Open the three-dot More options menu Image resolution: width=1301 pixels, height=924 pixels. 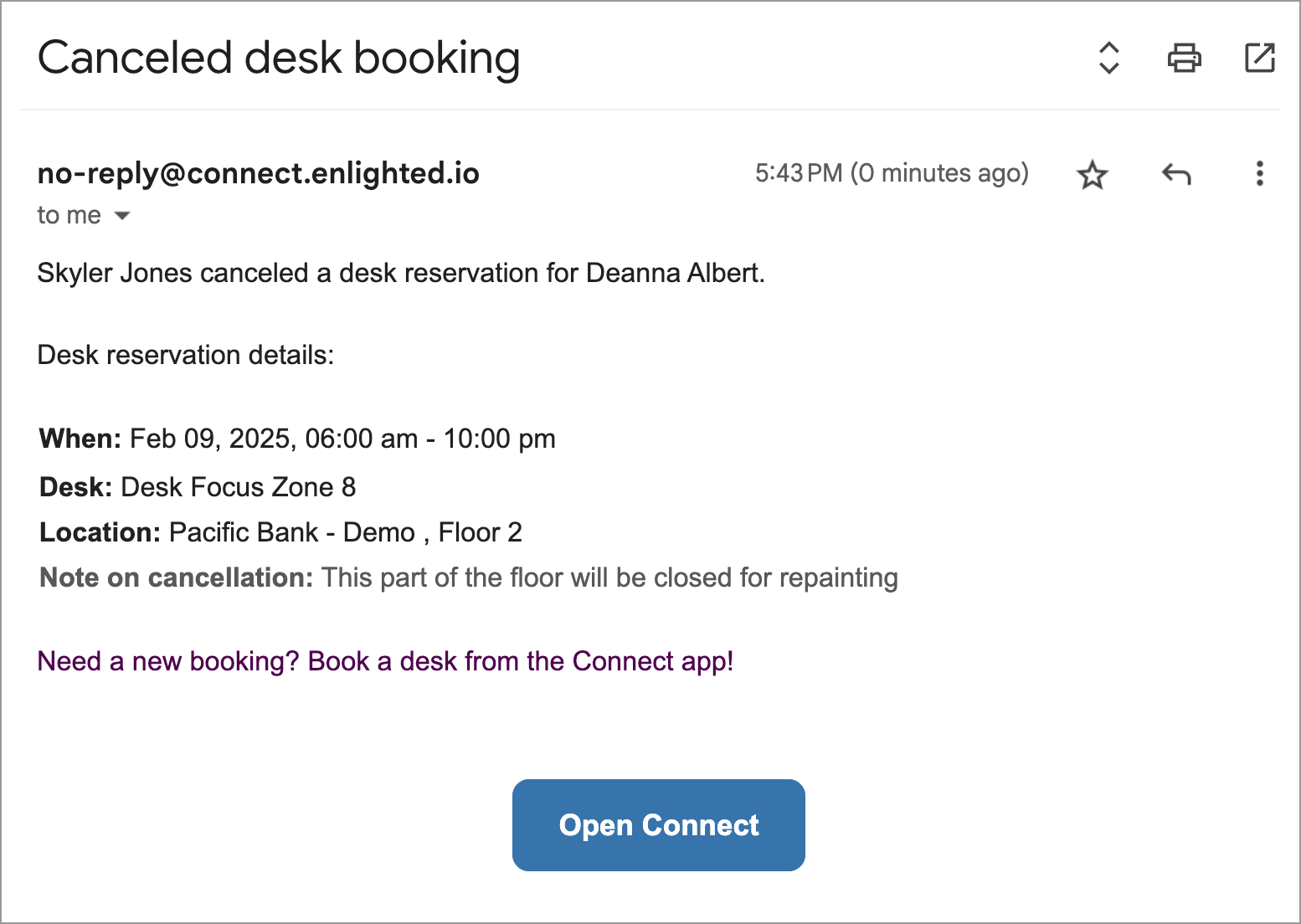pyautogui.click(x=1259, y=173)
